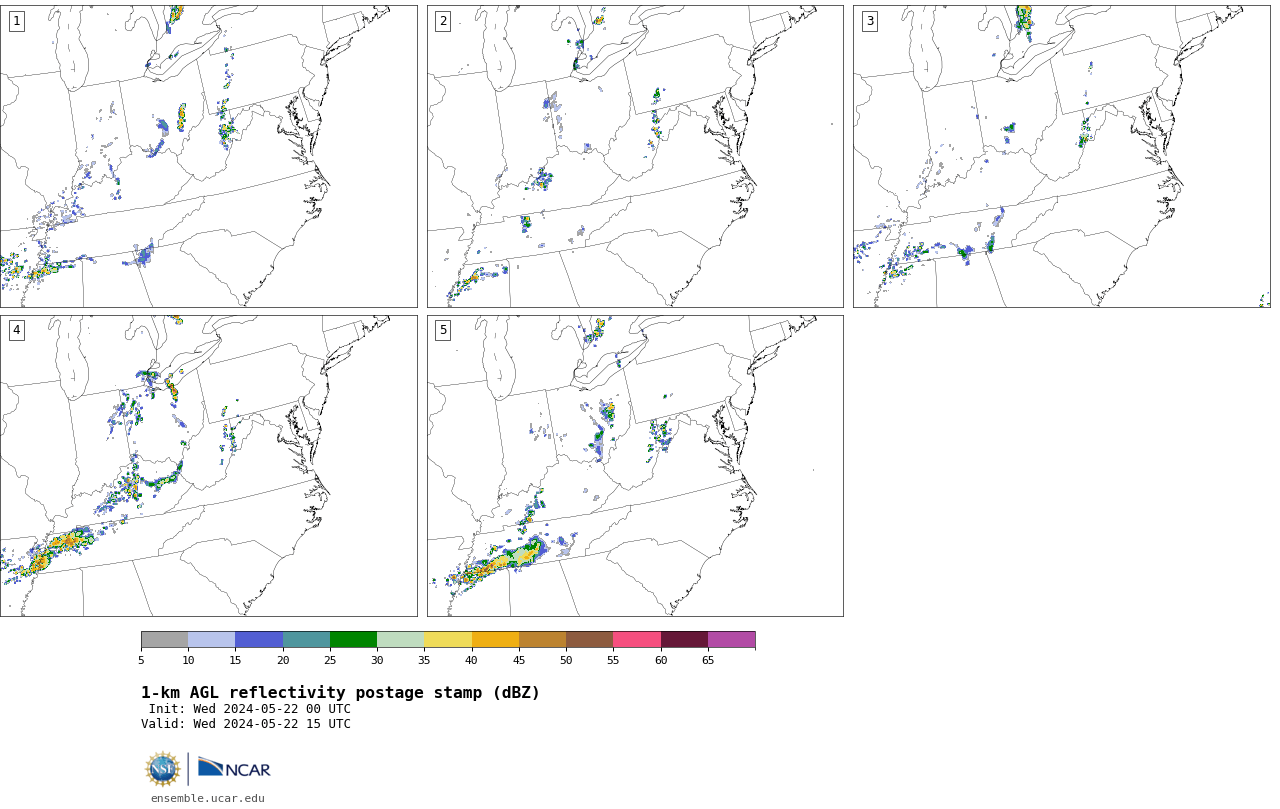Open ensemble member 3 reflectivity map
The width and height of the screenshot is (1280, 809).
pos(1061,156)
